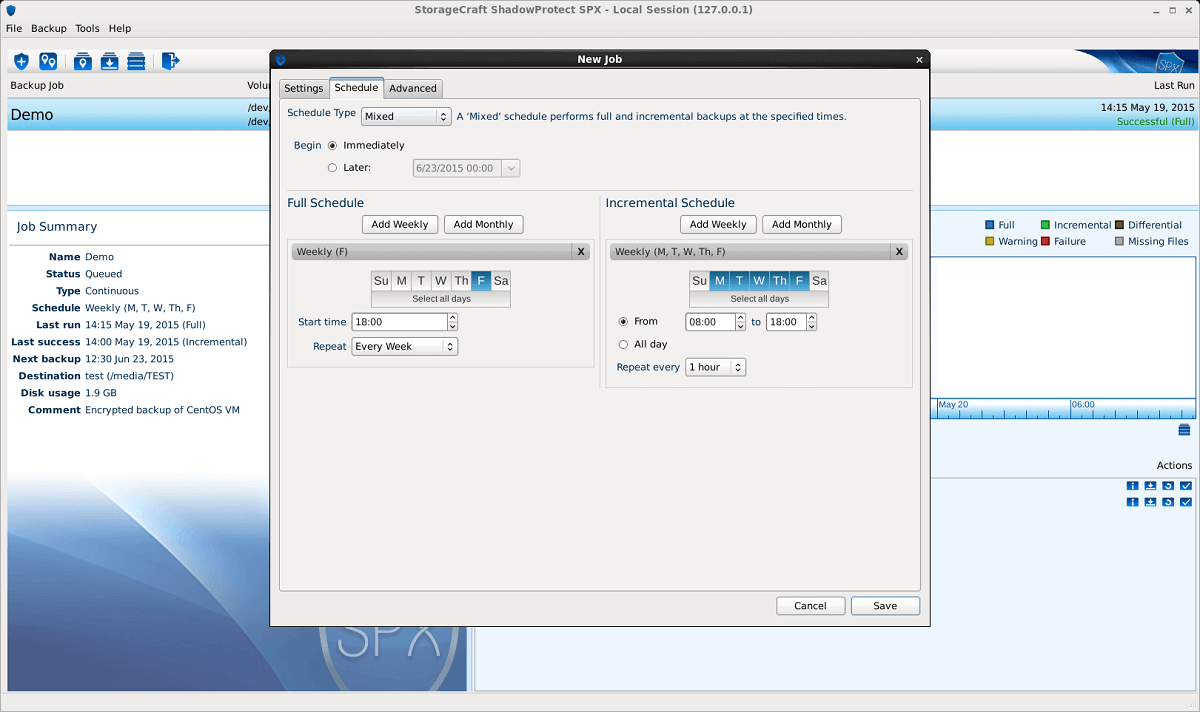1200x712 pixels.
Task: Click the download icon in the upper Actions row
Action: point(1150,486)
